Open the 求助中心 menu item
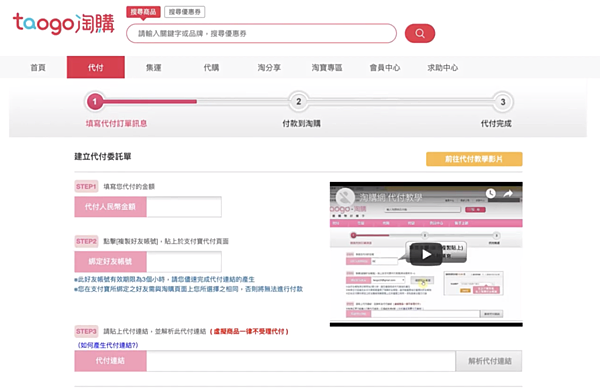Screen dimensions: 600x392 coord(442,67)
